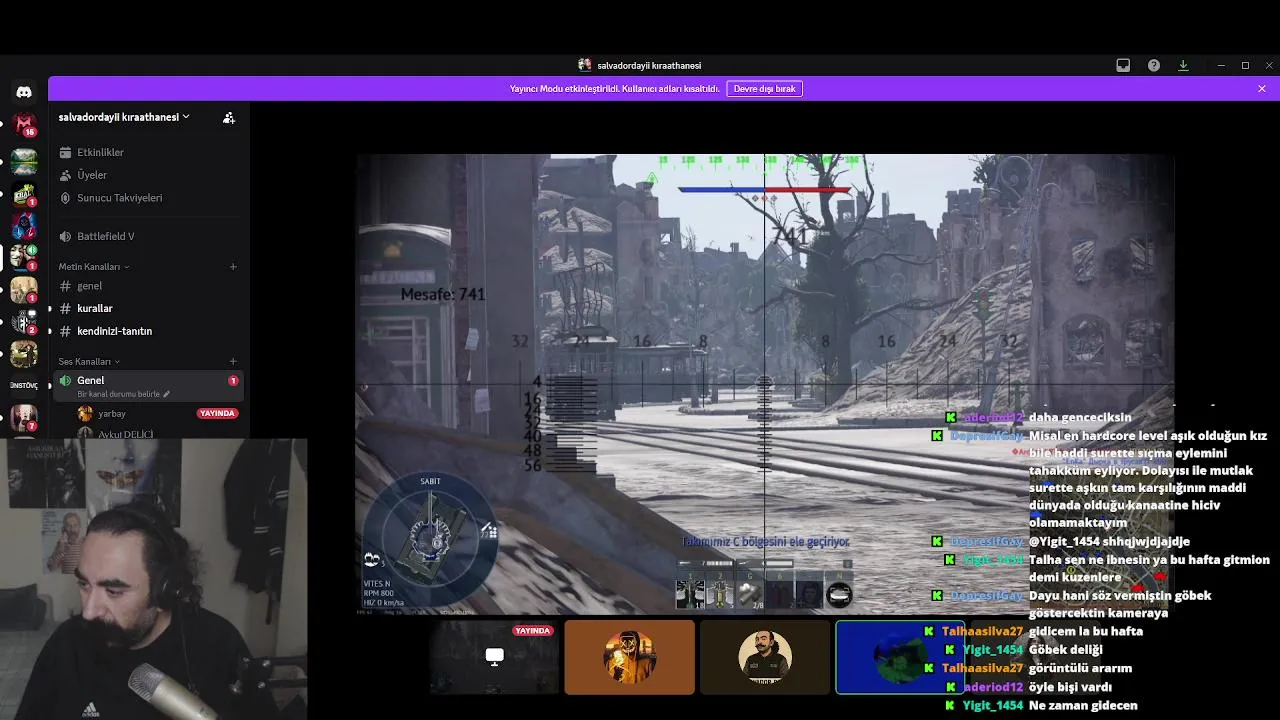Click the 'Mesafe: 741' text in stream
Viewport: 1280px width, 720px height.
[x=443, y=294]
